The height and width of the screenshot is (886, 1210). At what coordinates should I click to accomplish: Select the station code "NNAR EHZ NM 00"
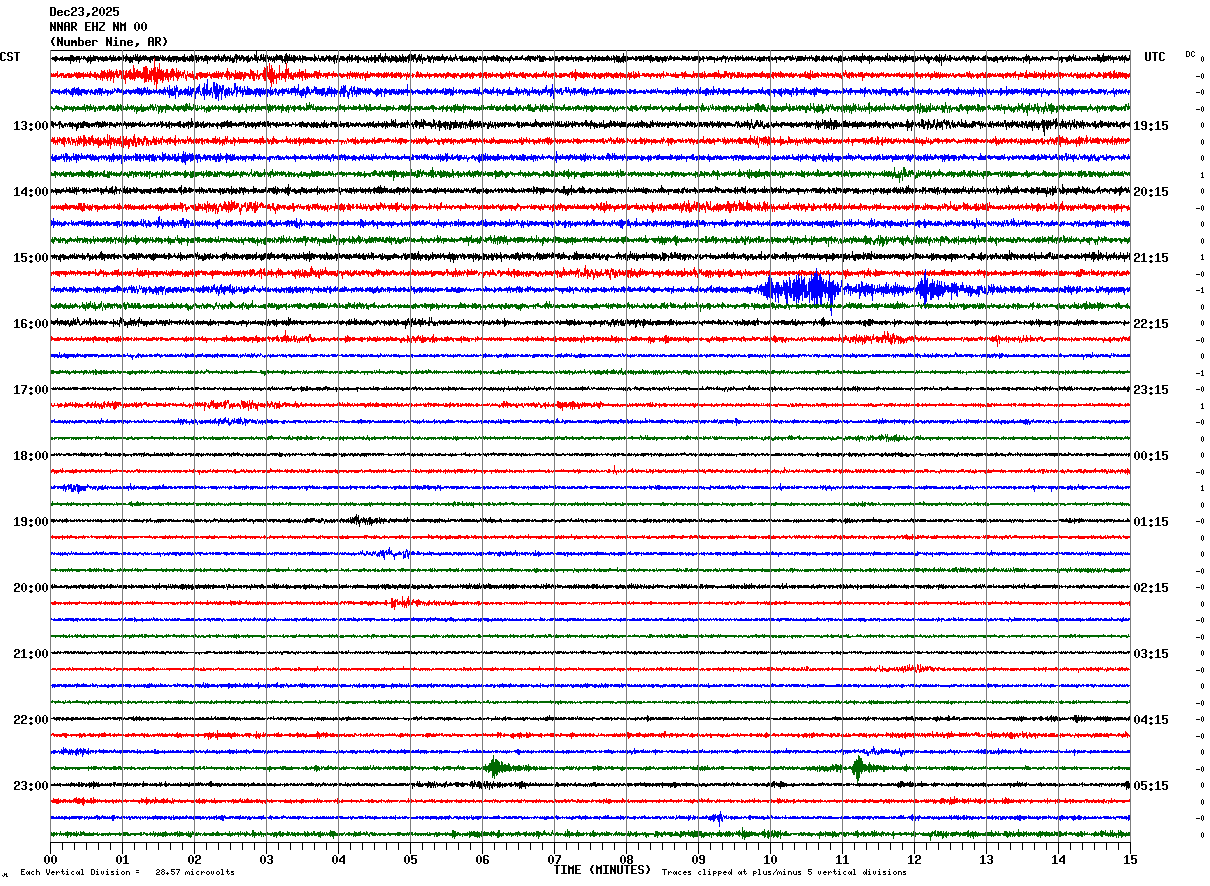98,27
